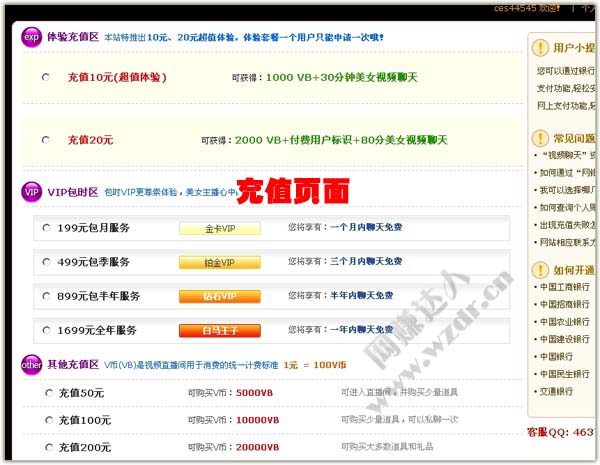Select the 充值50元 radio button
600x465 pixels.
[x=49, y=393]
